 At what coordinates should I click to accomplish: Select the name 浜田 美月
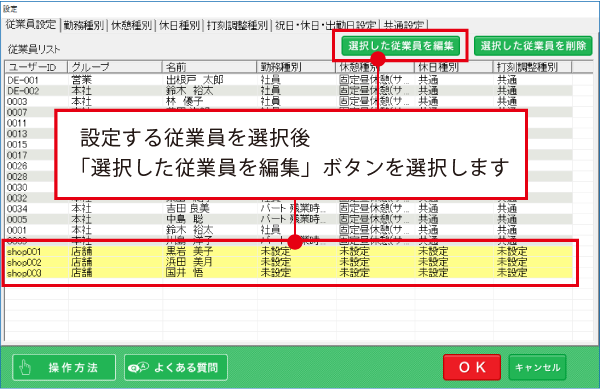(x=189, y=262)
